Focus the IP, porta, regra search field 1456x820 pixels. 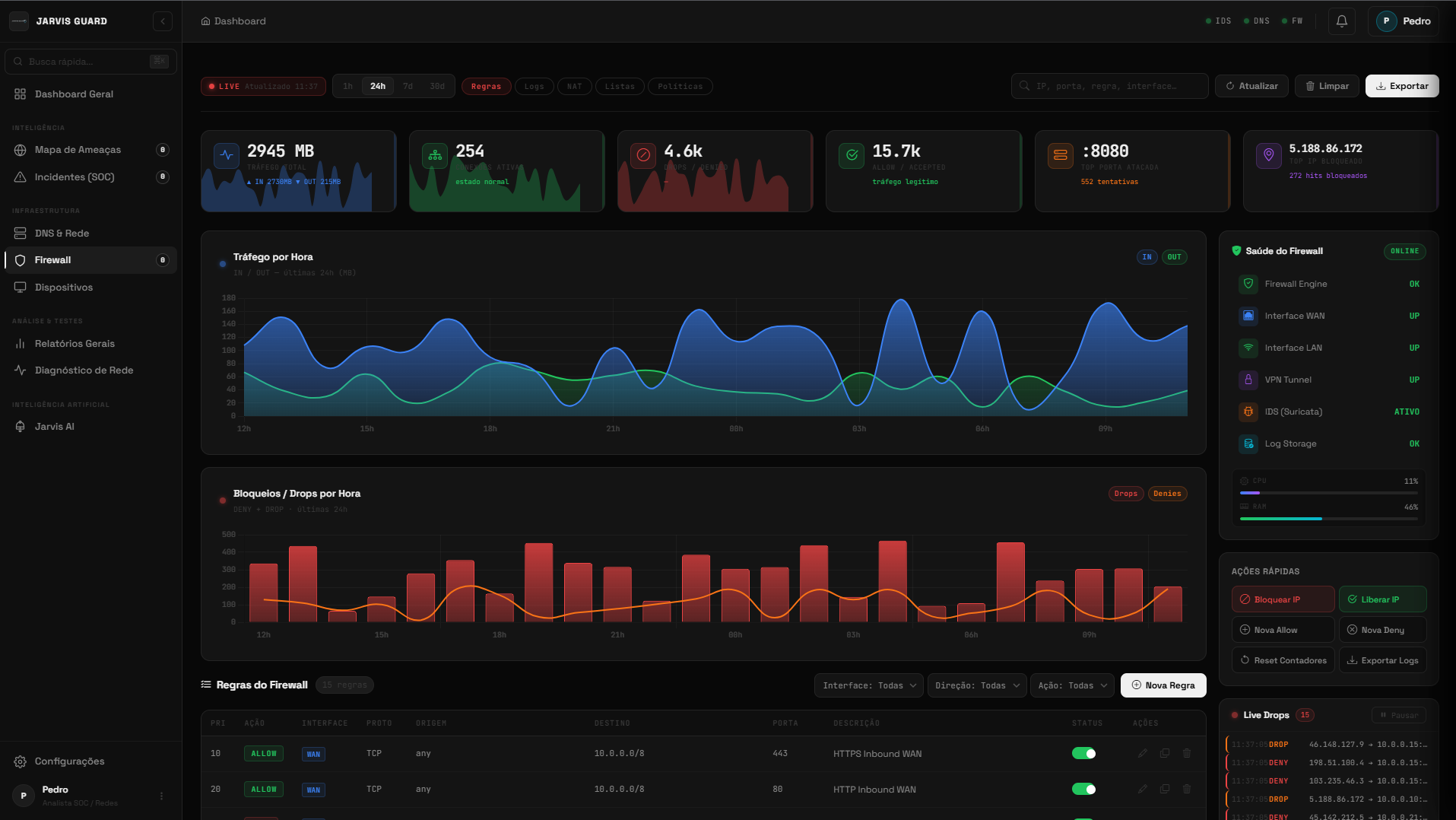click(1110, 87)
